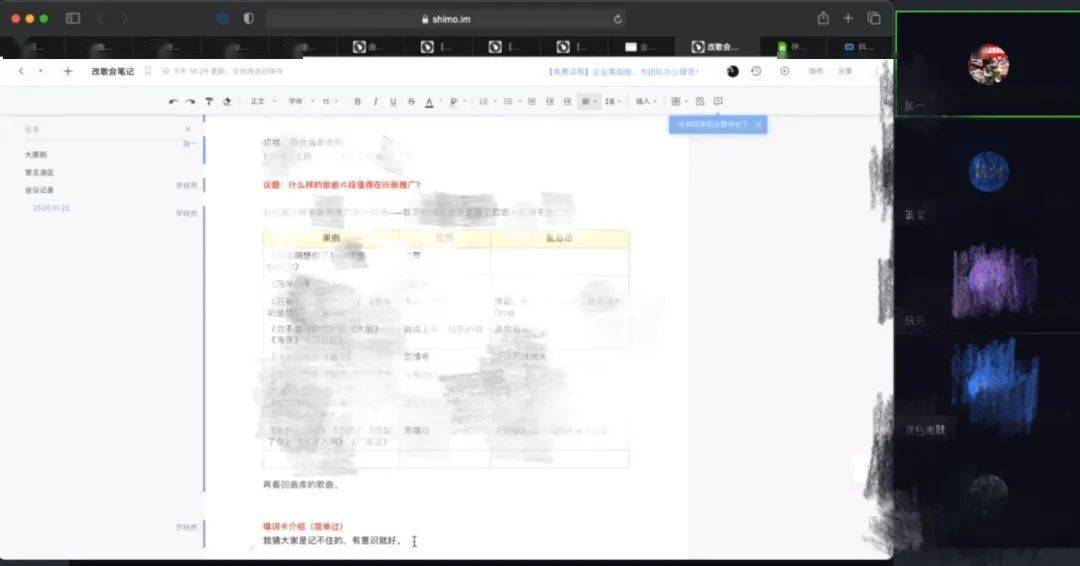
Task: Click the Undo arrow in the toolbar
Action: [173, 101]
